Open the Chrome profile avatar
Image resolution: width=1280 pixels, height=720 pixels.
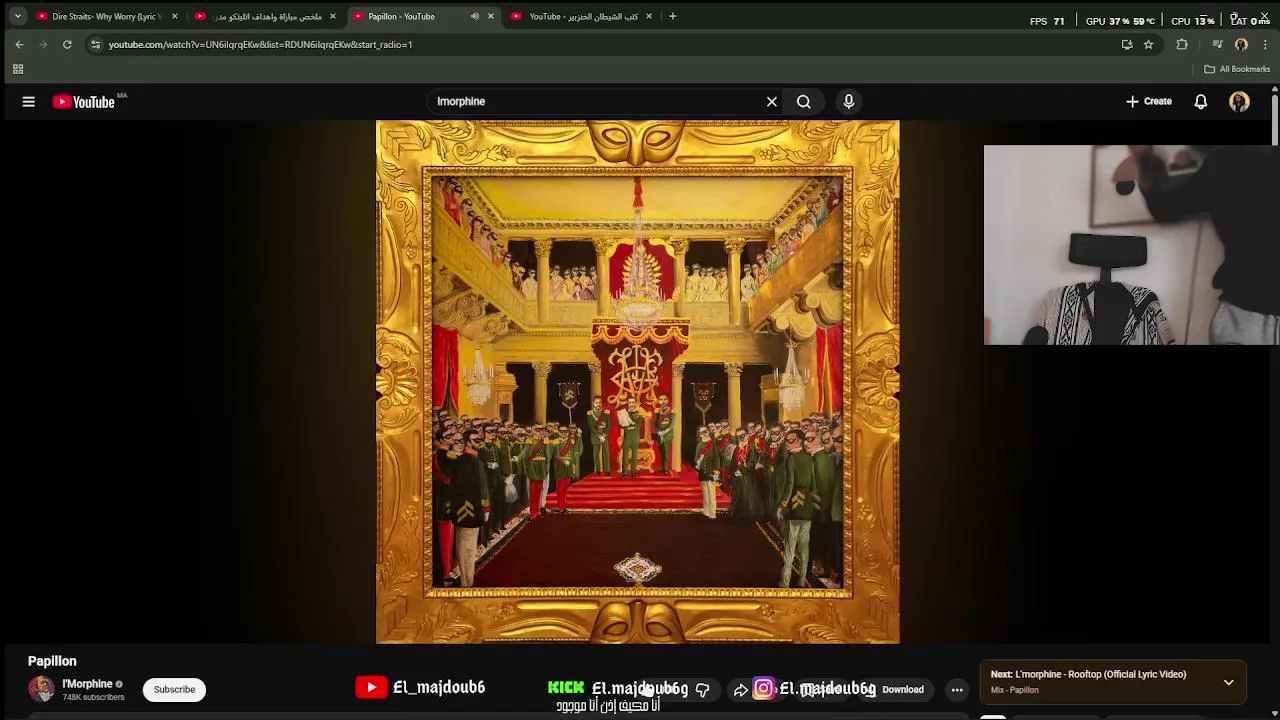pyautogui.click(x=1241, y=44)
